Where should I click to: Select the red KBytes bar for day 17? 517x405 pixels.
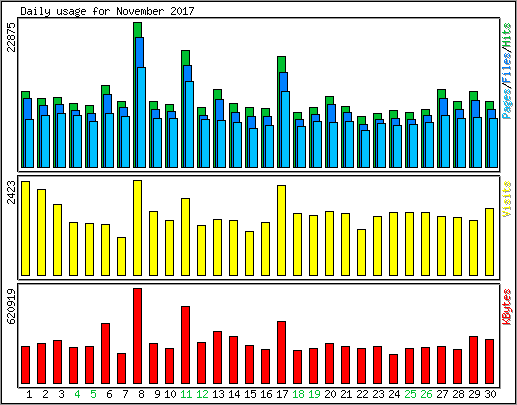click(282, 352)
